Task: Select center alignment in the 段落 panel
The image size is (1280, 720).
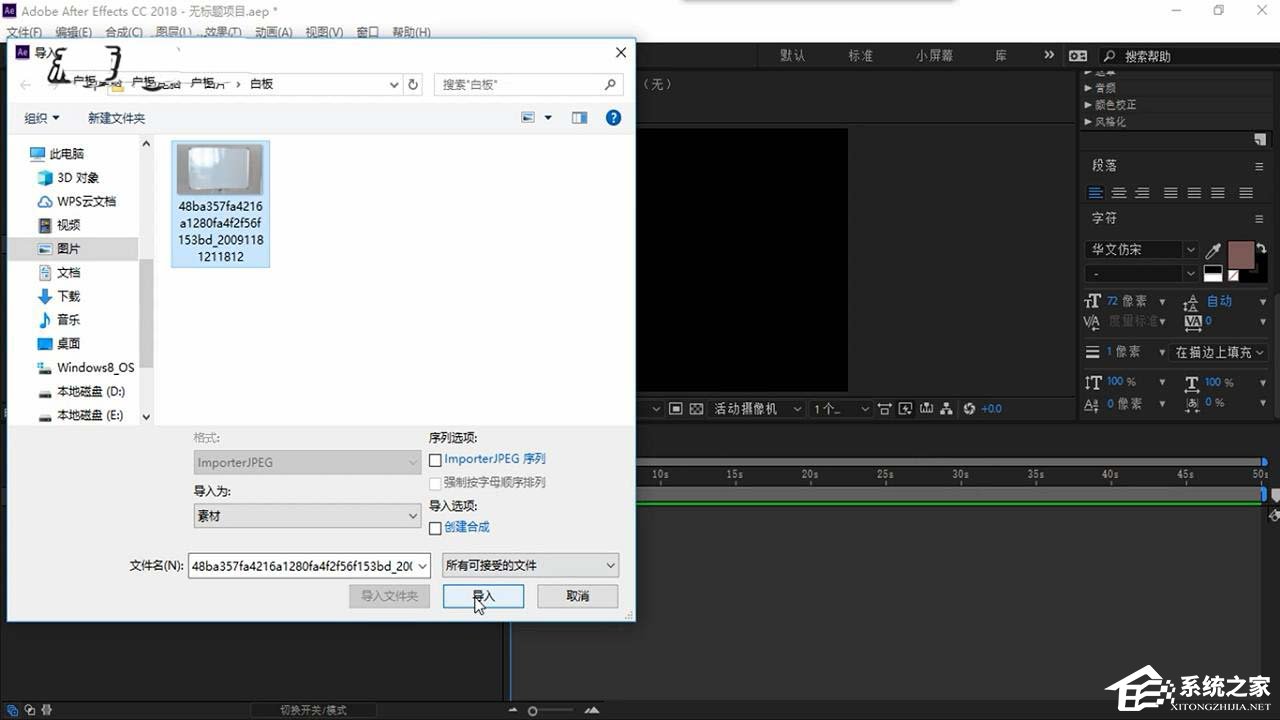Action: pyautogui.click(x=1119, y=193)
